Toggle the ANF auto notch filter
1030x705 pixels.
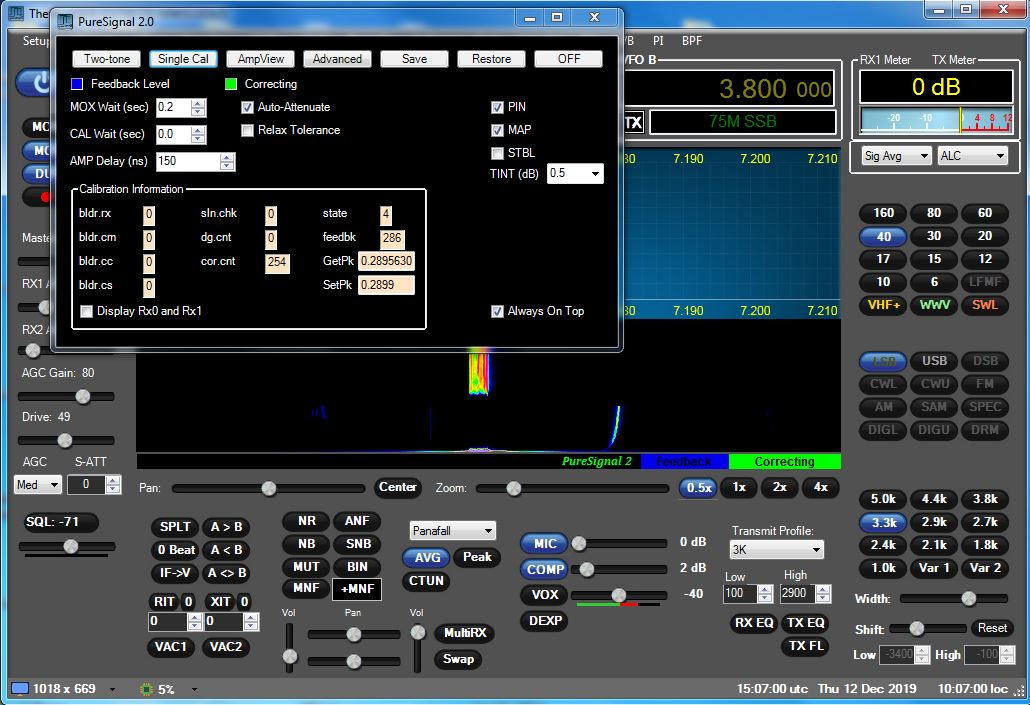point(357,521)
